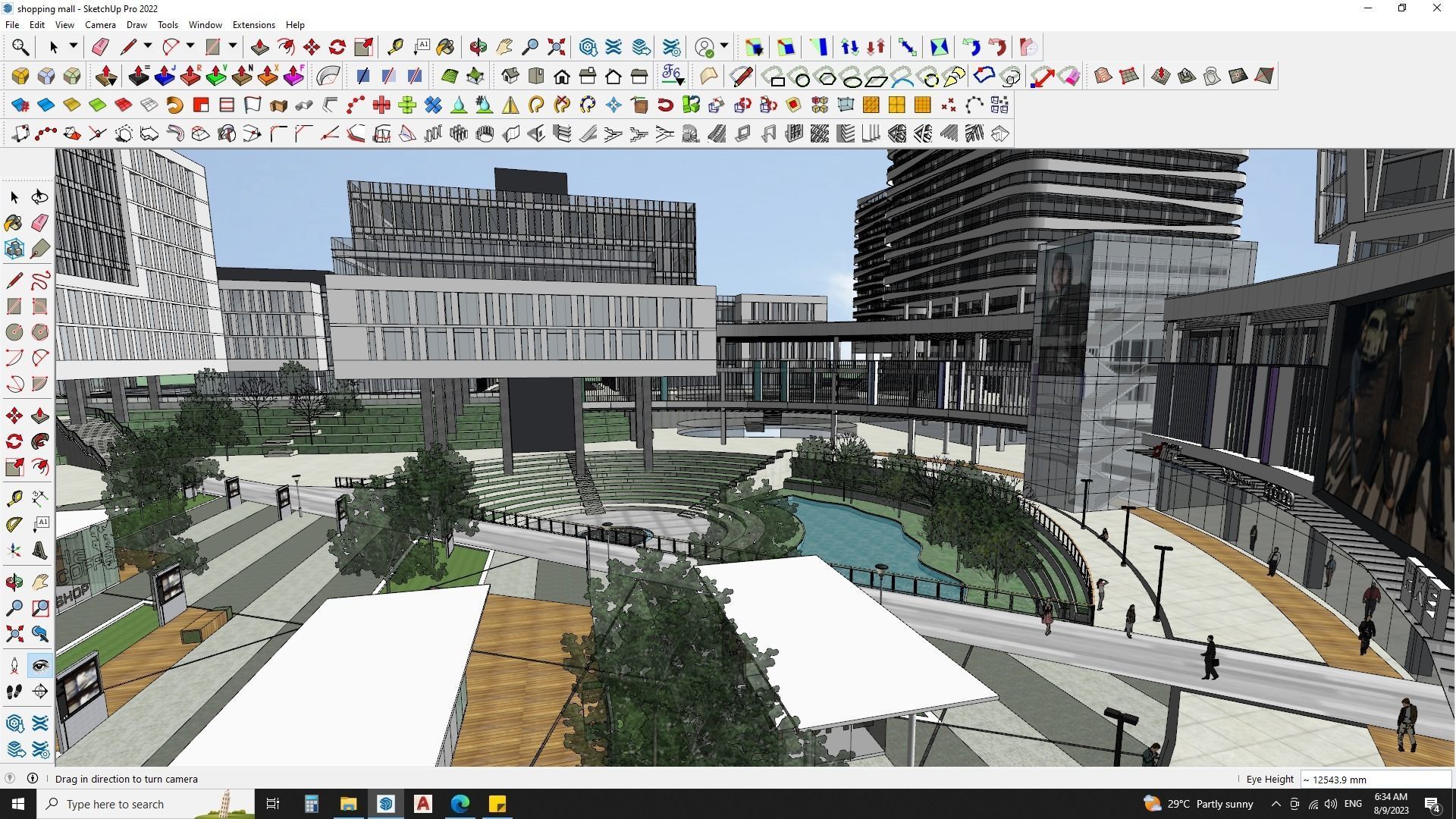This screenshot has width=1456, height=819.
Task: Expand the Line tool dropdown arrow
Action: (x=148, y=46)
